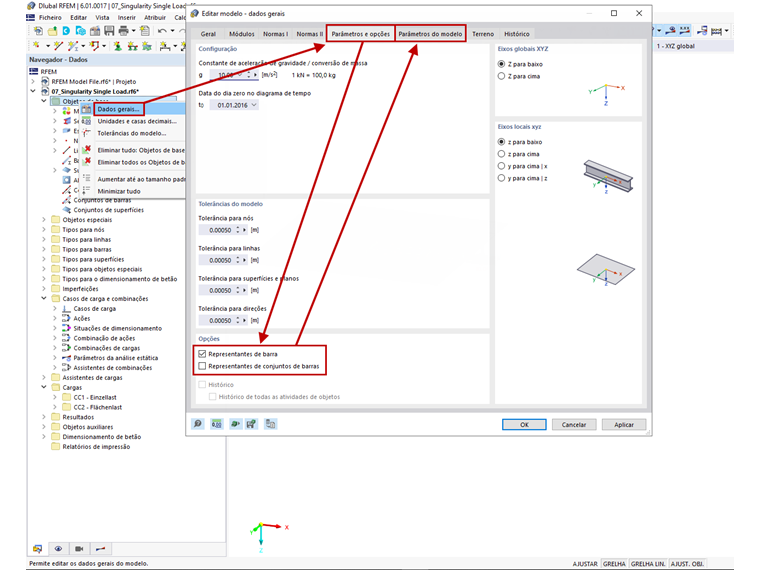This screenshot has height=570, width=760.
Task: Click the Save (floppy disk) toolbar icon
Action: point(110,31)
